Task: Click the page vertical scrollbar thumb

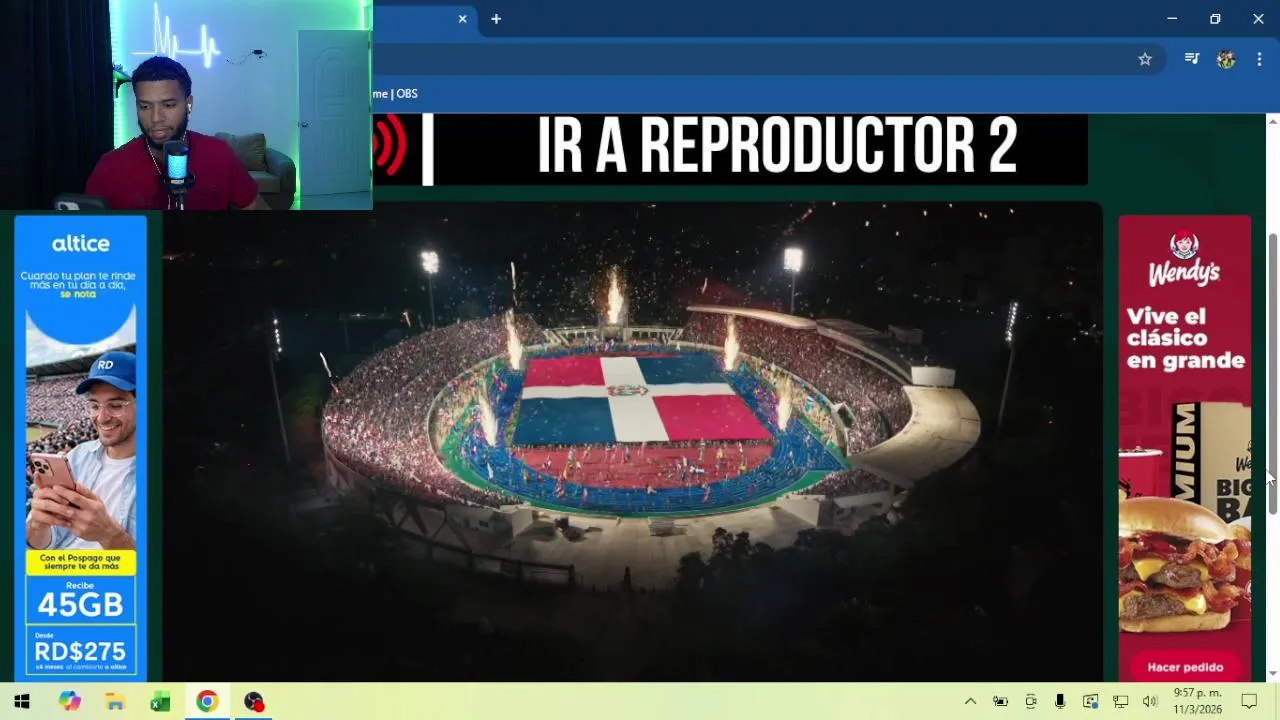Action: point(1273,375)
